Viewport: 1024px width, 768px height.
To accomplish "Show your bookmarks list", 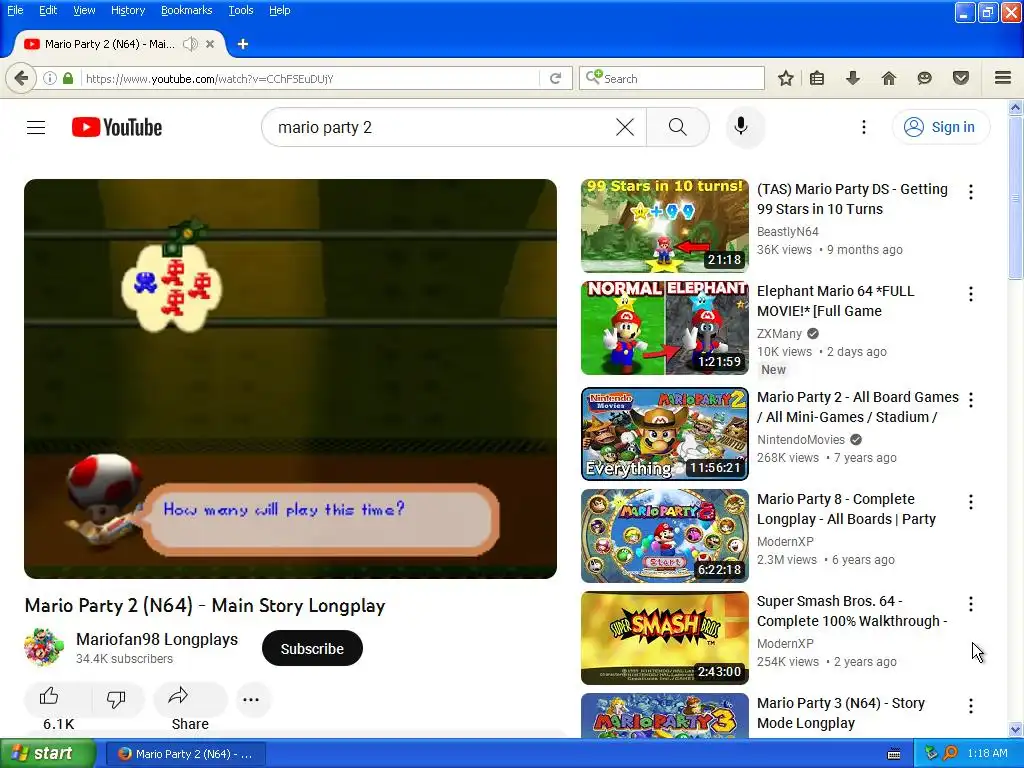I will click(x=817, y=78).
